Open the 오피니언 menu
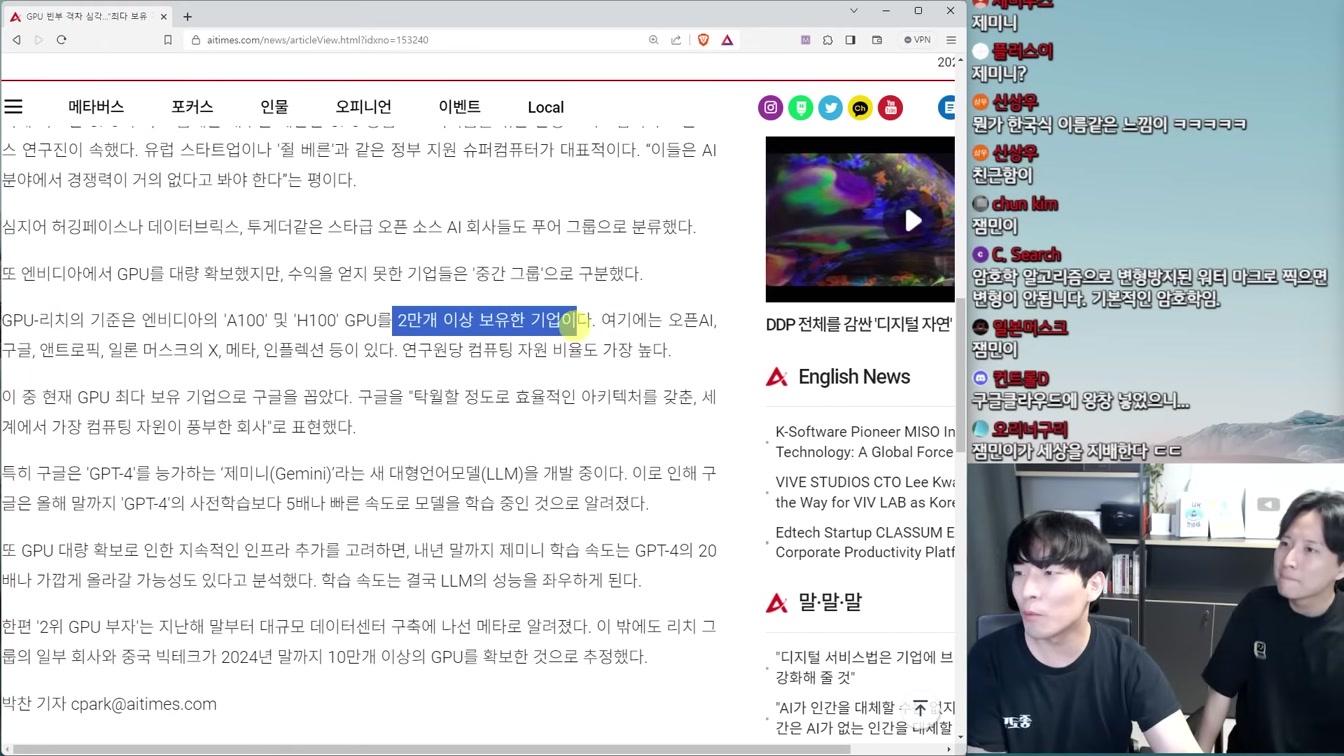 click(x=363, y=107)
